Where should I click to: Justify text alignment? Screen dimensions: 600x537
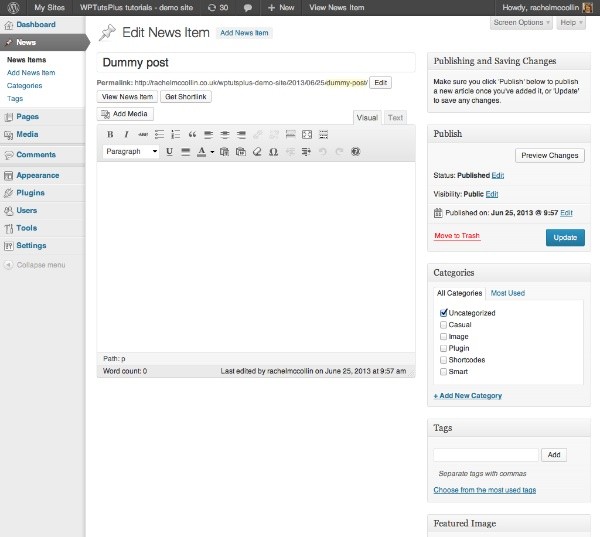(x=186, y=152)
